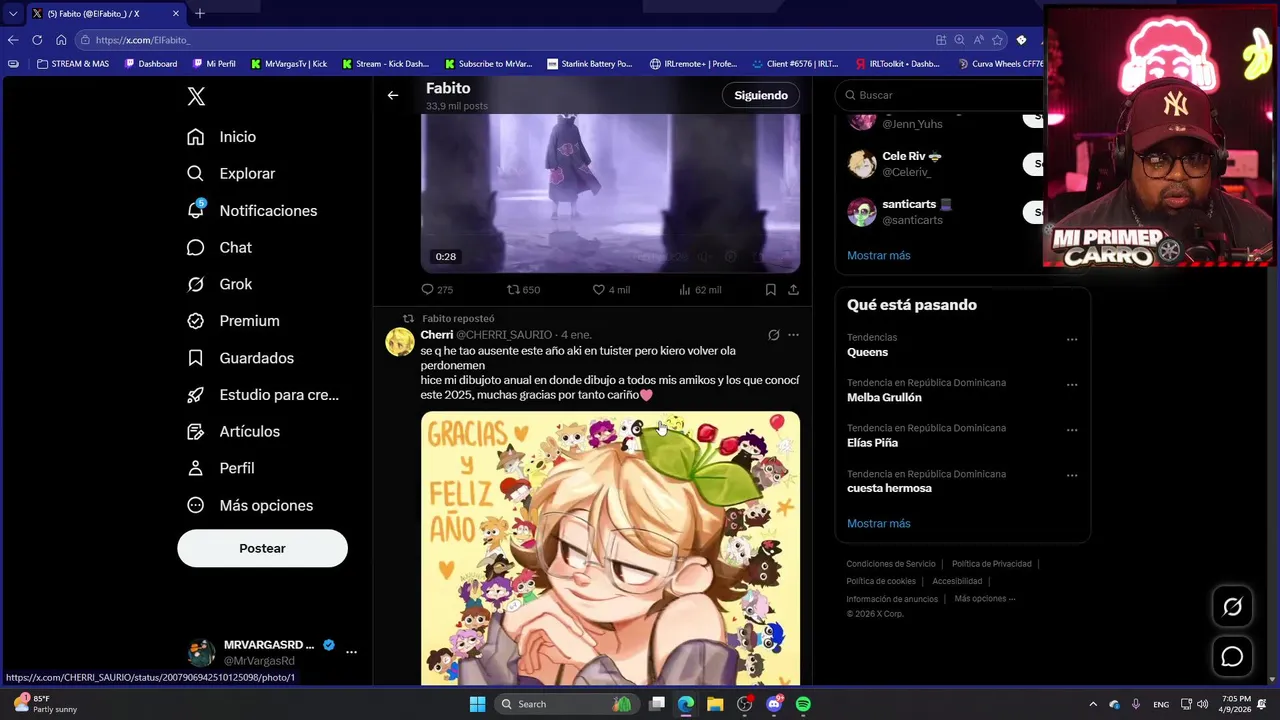The height and width of the screenshot is (720, 1280).
Task: Share the video post
Action: tap(793, 290)
